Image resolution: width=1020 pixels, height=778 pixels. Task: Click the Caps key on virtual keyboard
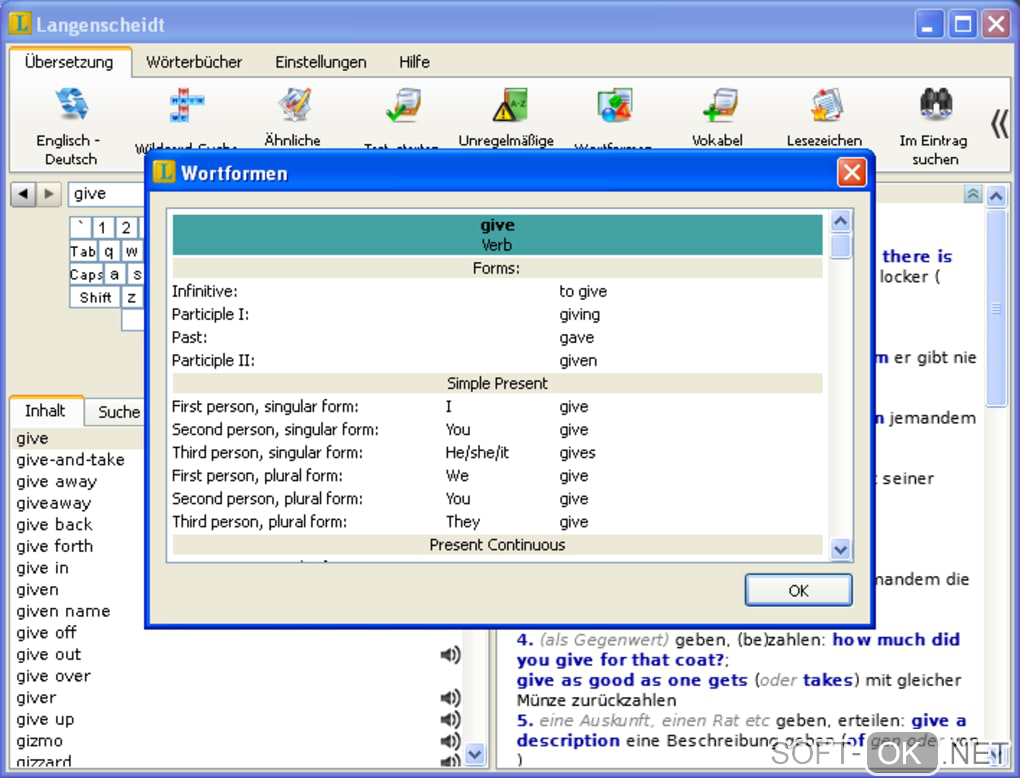point(86,275)
